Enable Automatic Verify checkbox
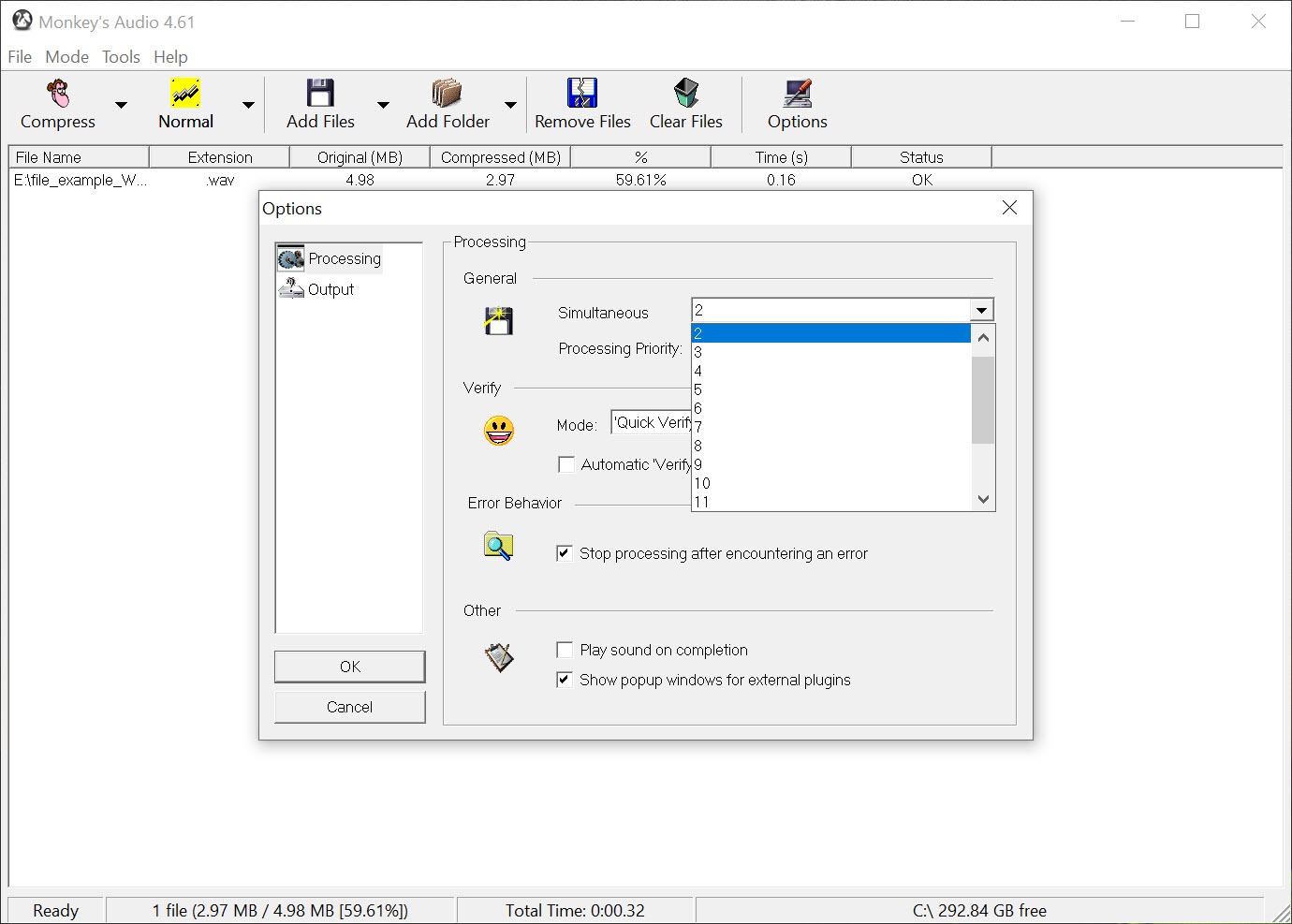Screen dimensions: 1292x924 click(x=566, y=464)
